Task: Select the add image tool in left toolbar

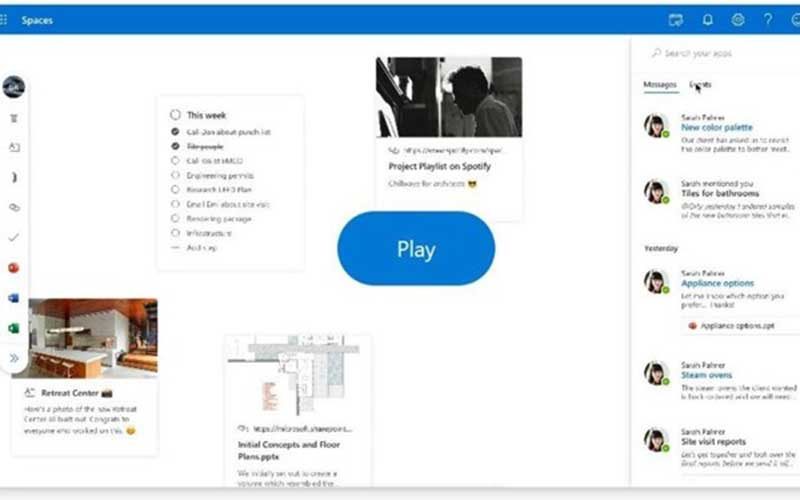Action: click(x=14, y=147)
